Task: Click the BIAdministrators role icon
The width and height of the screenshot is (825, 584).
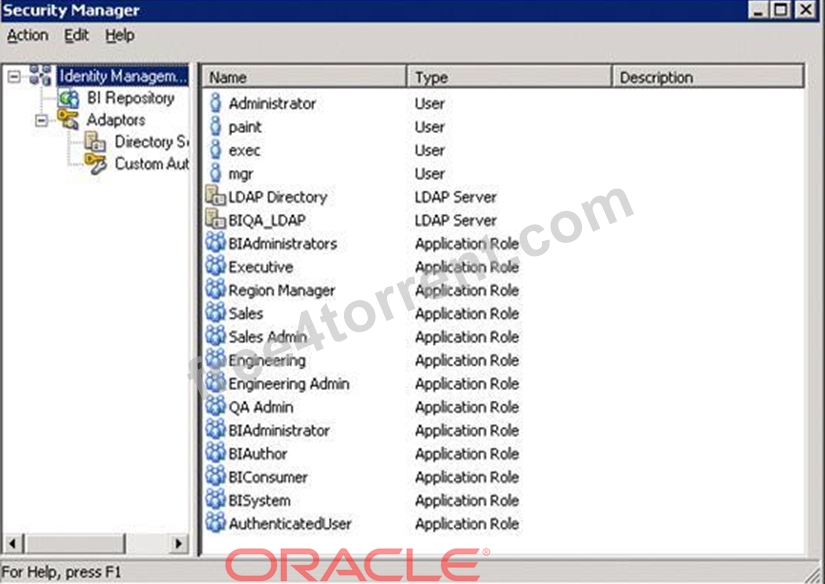Action: coord(215,243)
